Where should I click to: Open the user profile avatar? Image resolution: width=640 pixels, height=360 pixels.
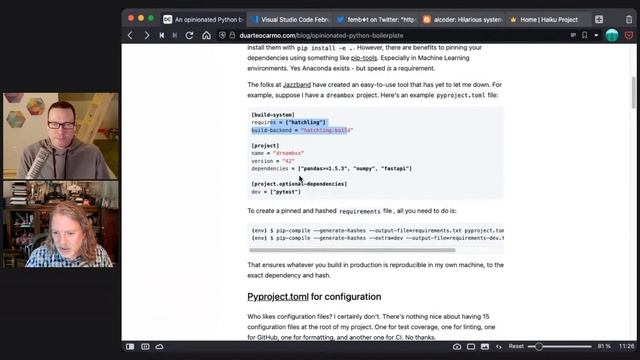(612, 36)
